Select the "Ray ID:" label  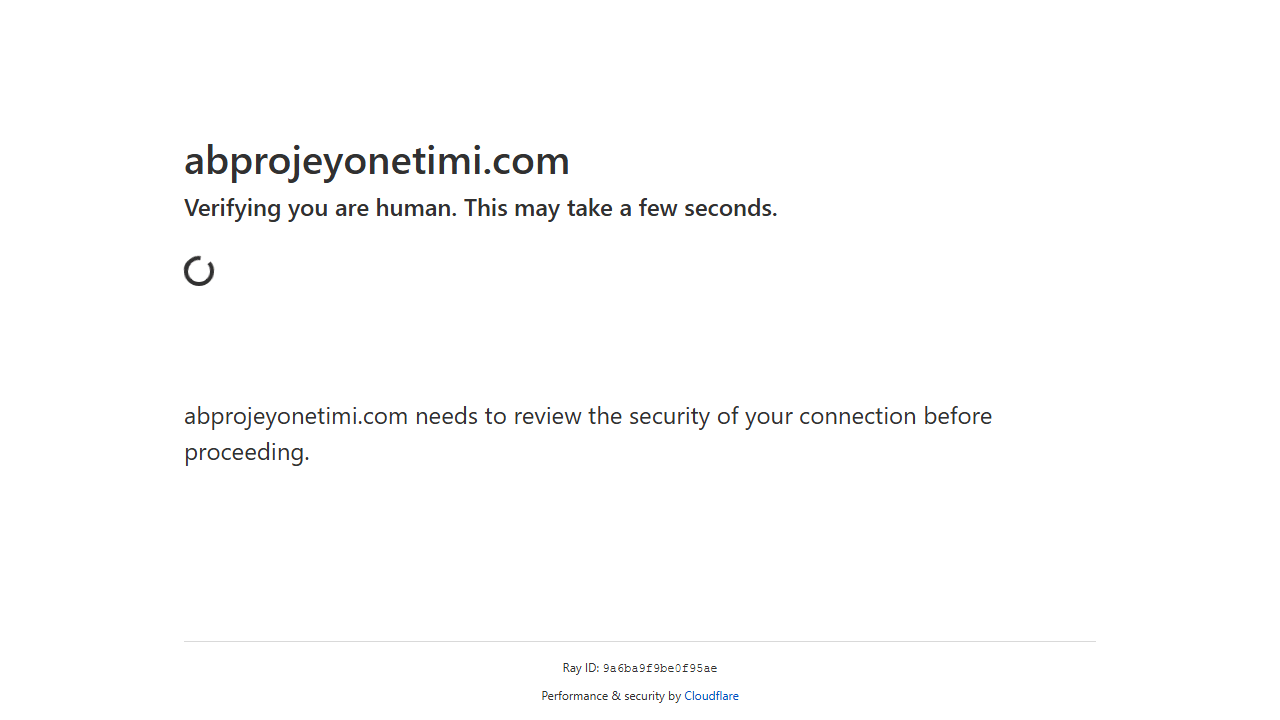(580, 669)
